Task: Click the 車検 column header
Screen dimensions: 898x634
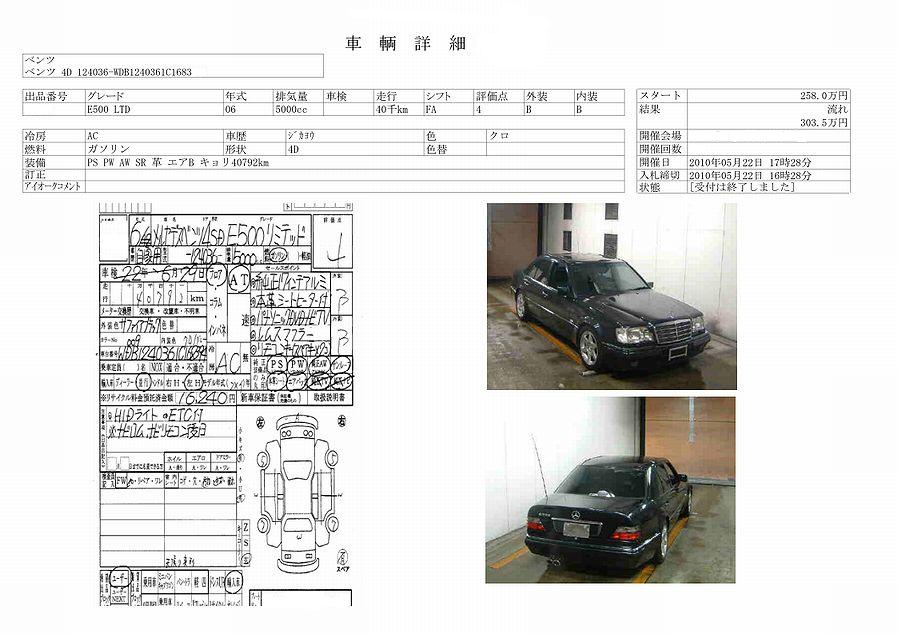Action: click(337, 96)
